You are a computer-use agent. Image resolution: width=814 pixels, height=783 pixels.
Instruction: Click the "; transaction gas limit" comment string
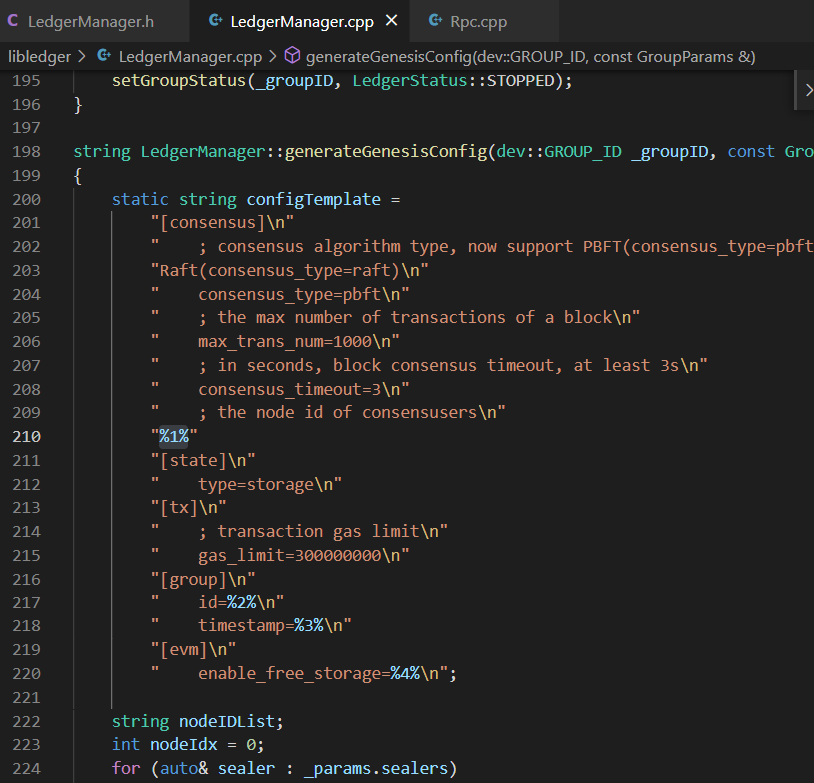click(x=309, y=532)
